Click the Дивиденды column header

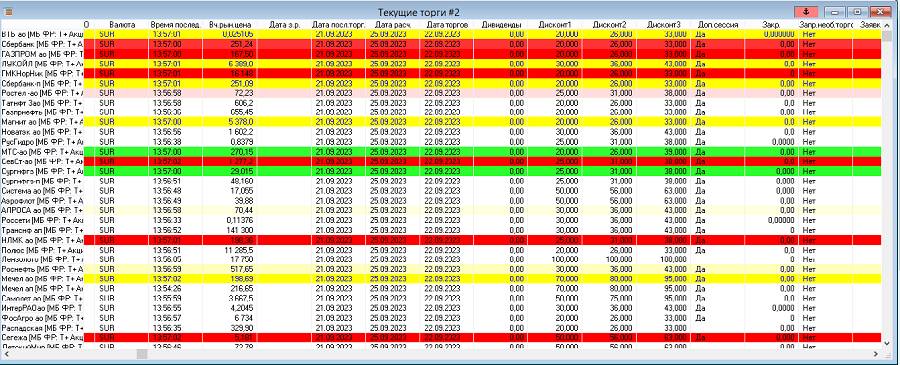coord(501,25)
